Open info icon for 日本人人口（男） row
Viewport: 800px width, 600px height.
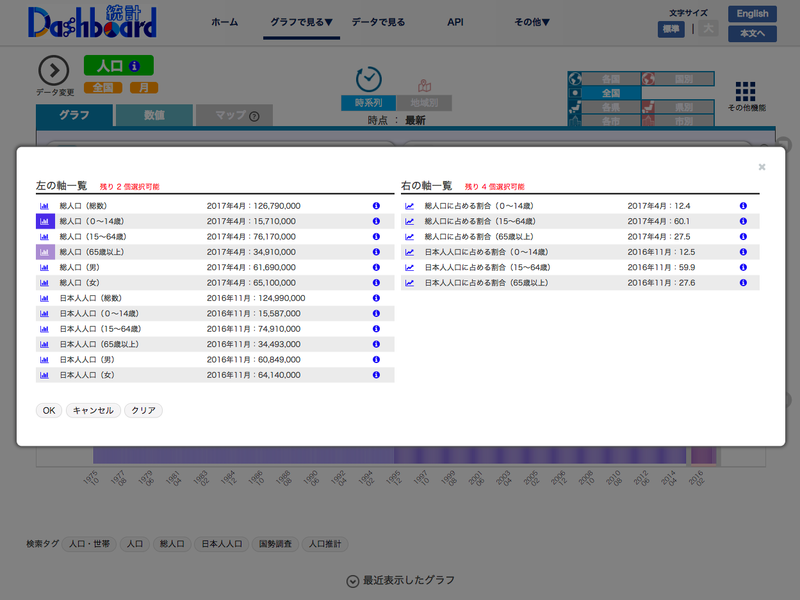click(x=376, y=360)
